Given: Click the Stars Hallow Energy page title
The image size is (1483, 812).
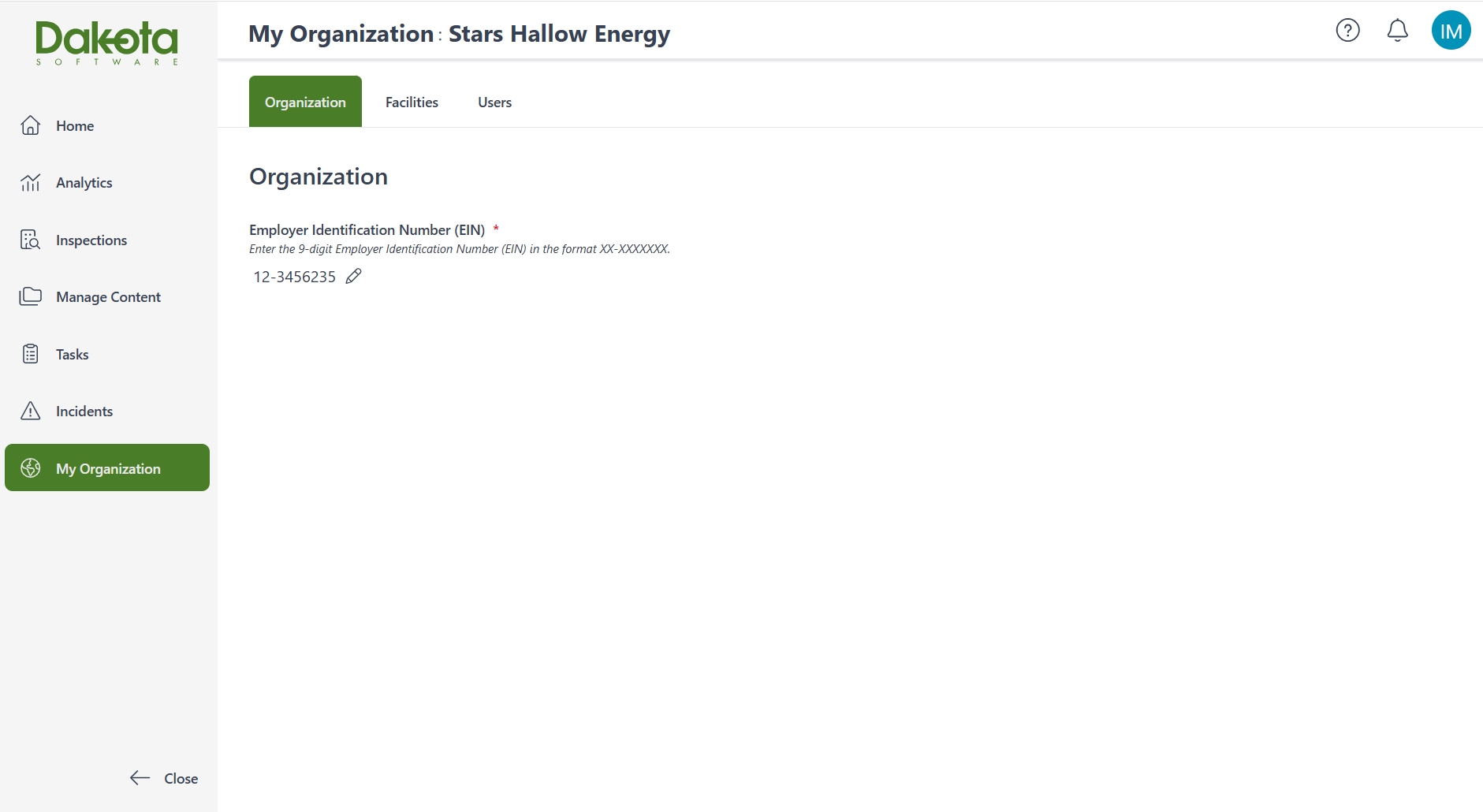Looking at the screenshot, I should (558, 34).
